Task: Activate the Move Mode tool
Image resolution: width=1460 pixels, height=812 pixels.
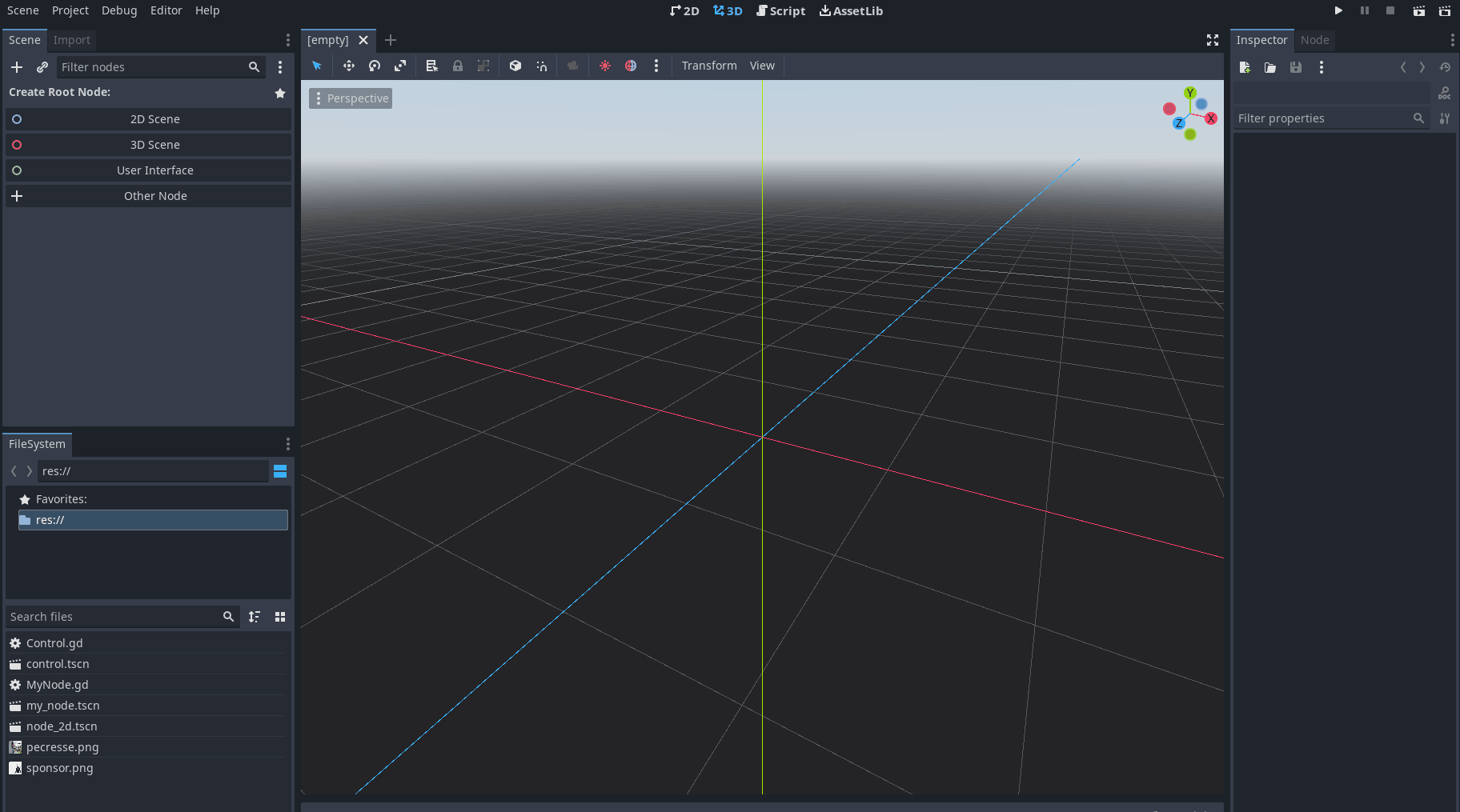Action: point(349,66)
